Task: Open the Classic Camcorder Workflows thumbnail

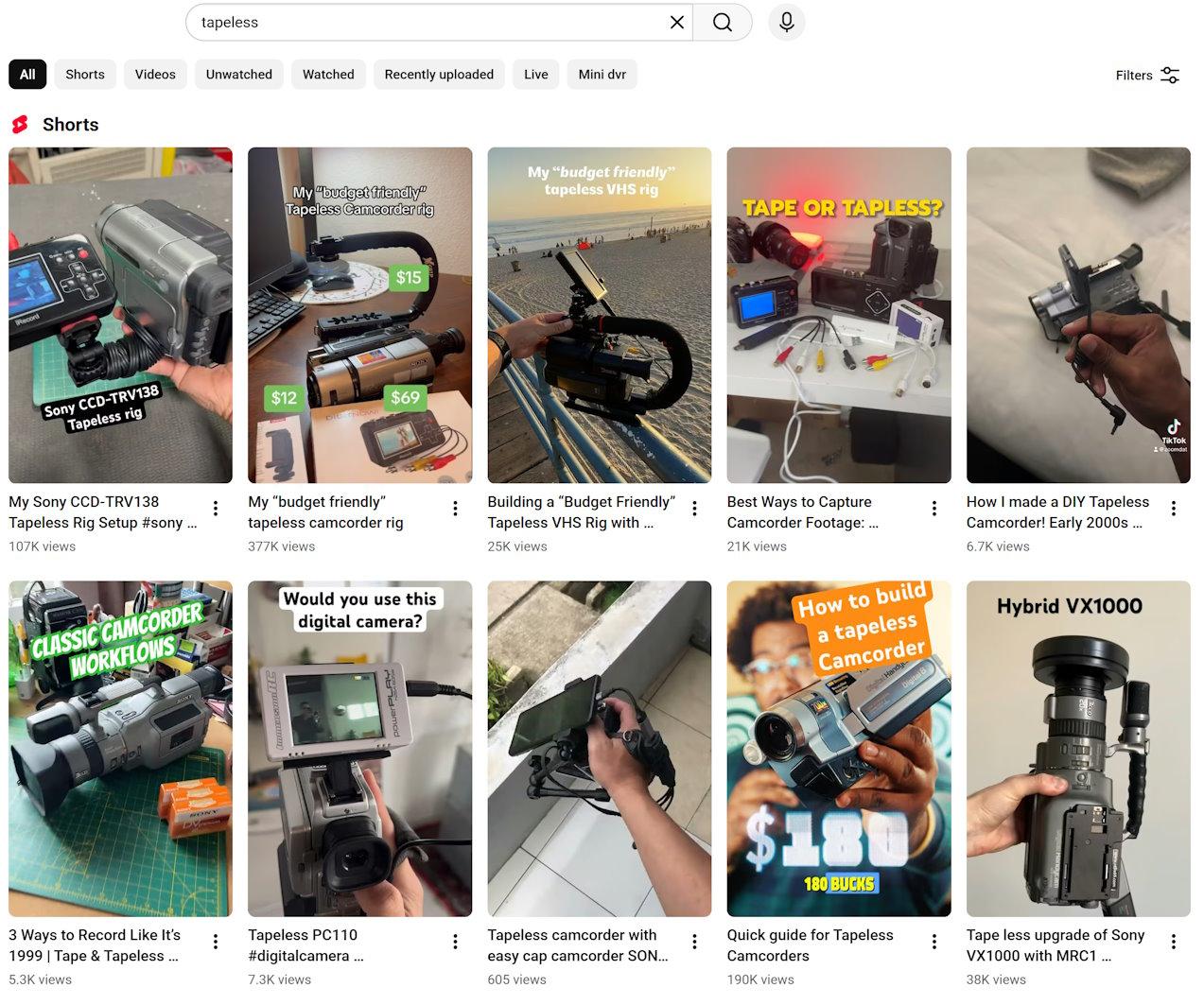Action: (120, 749)
